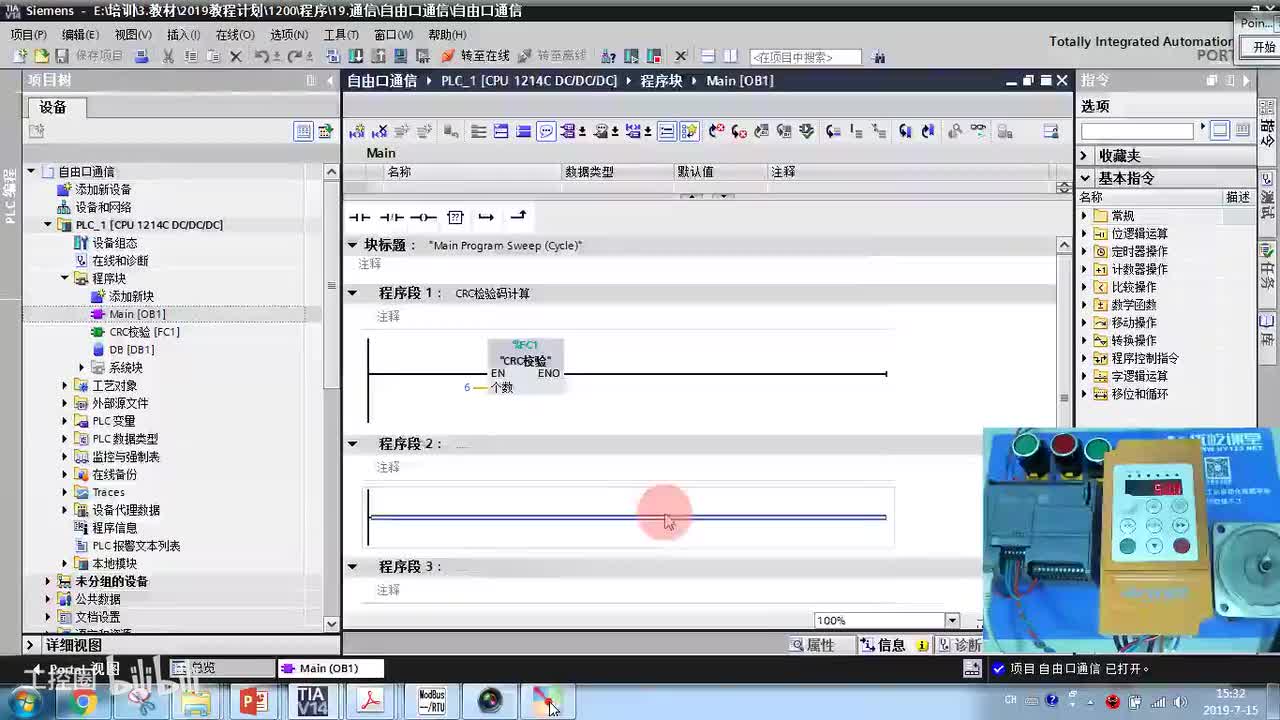The image size is (1280, 720).
Task: Expand the 系统块 folder
Action: [82, 368]
